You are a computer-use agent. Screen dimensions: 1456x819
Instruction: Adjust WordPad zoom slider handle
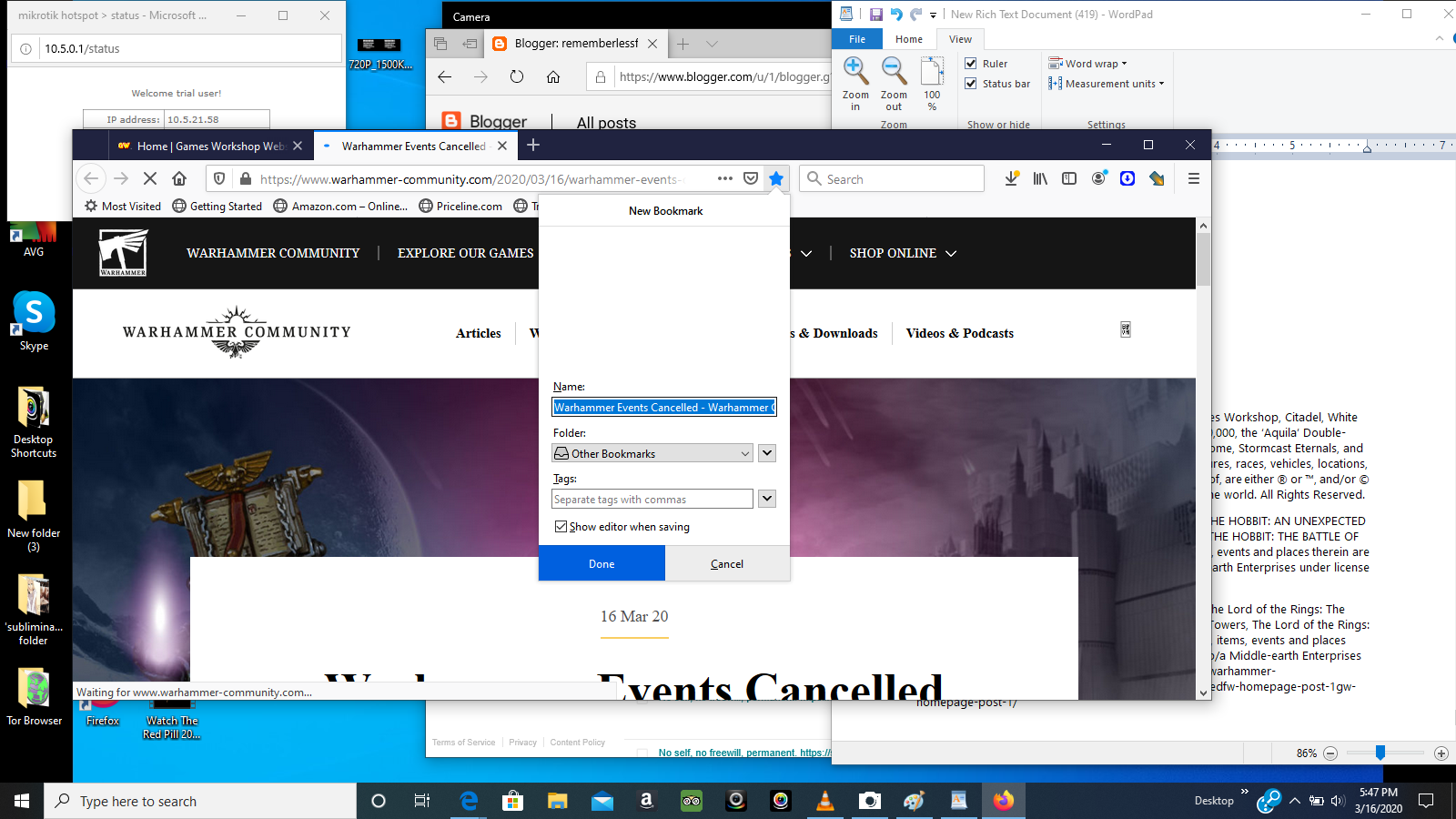pyautogui.click(x=1380, y=753)
